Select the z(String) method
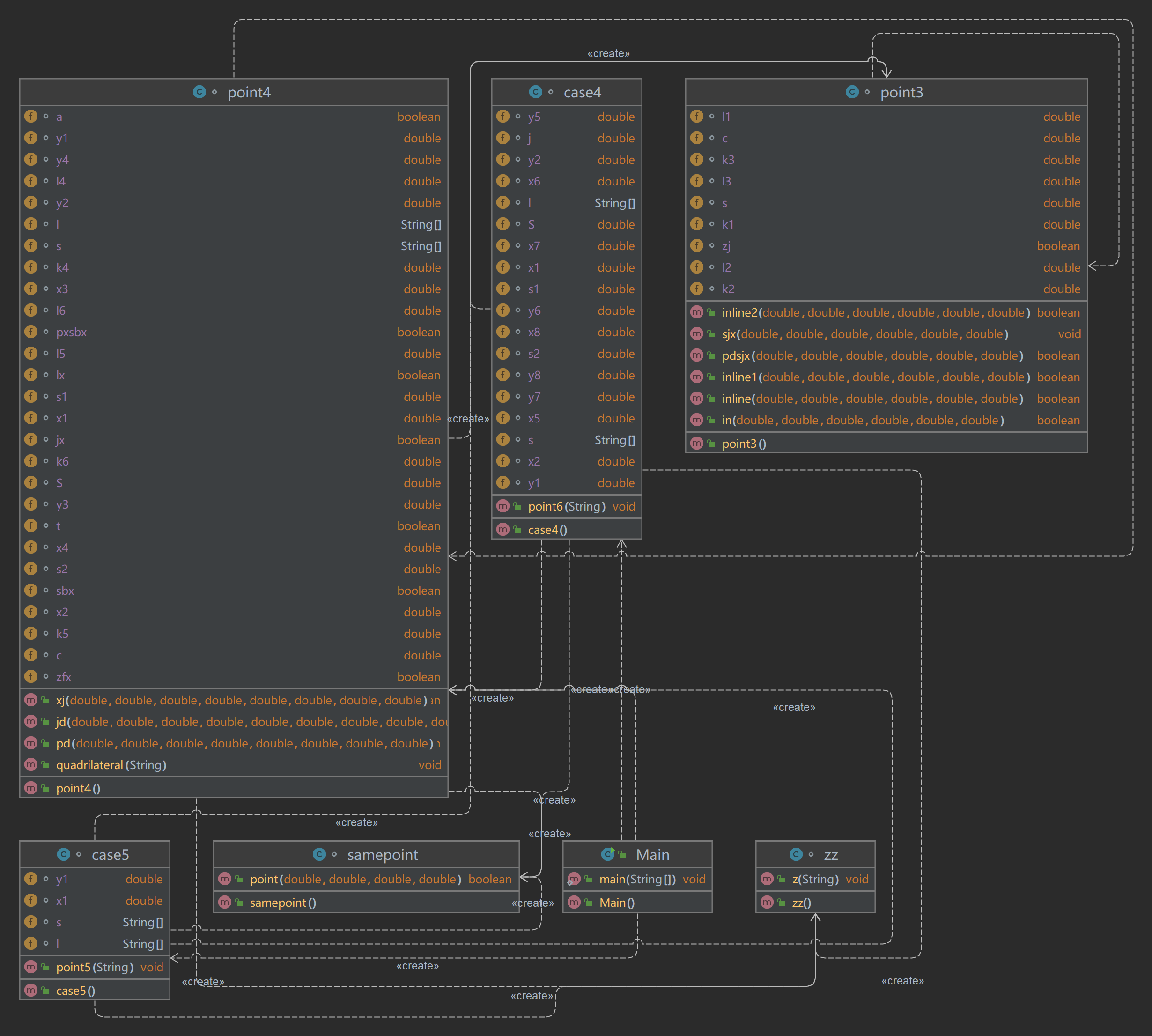Viewport: 1152px width, 1036px height. click(815, 879)
